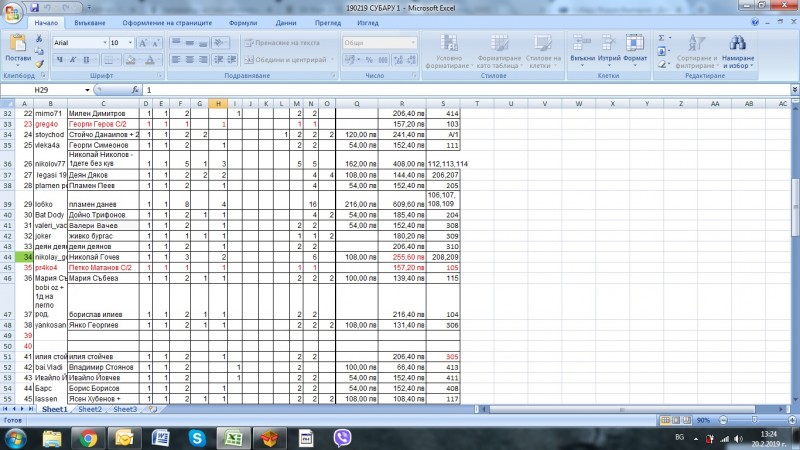Apply cell borders from the ribbon
The height and width of the screenshot is (450, 800).
click(x=109, y=60)
